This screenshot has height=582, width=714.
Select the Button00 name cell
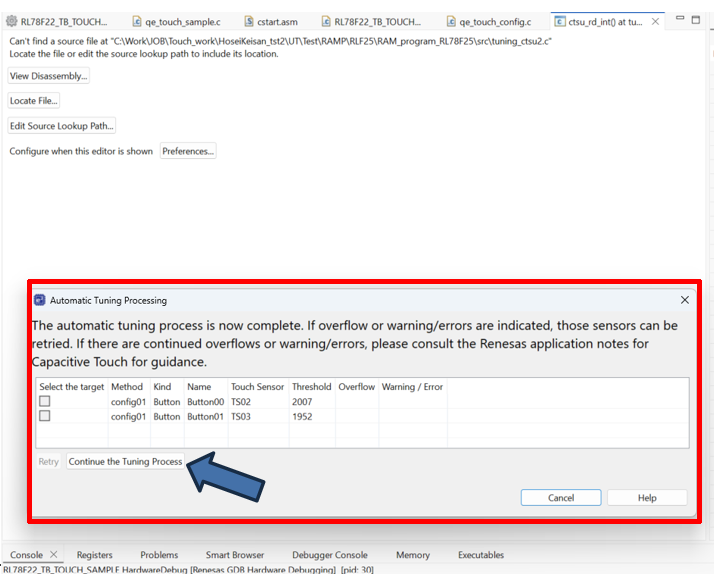click(x=205, y=402)
